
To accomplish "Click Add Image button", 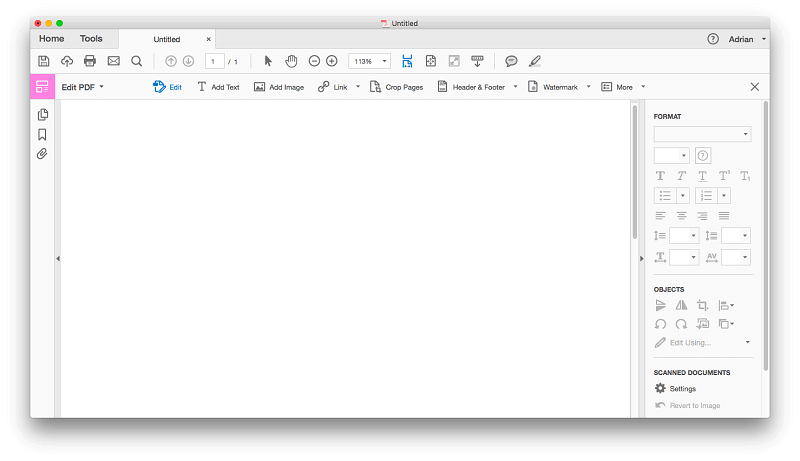I will click(x=279, y=87).
